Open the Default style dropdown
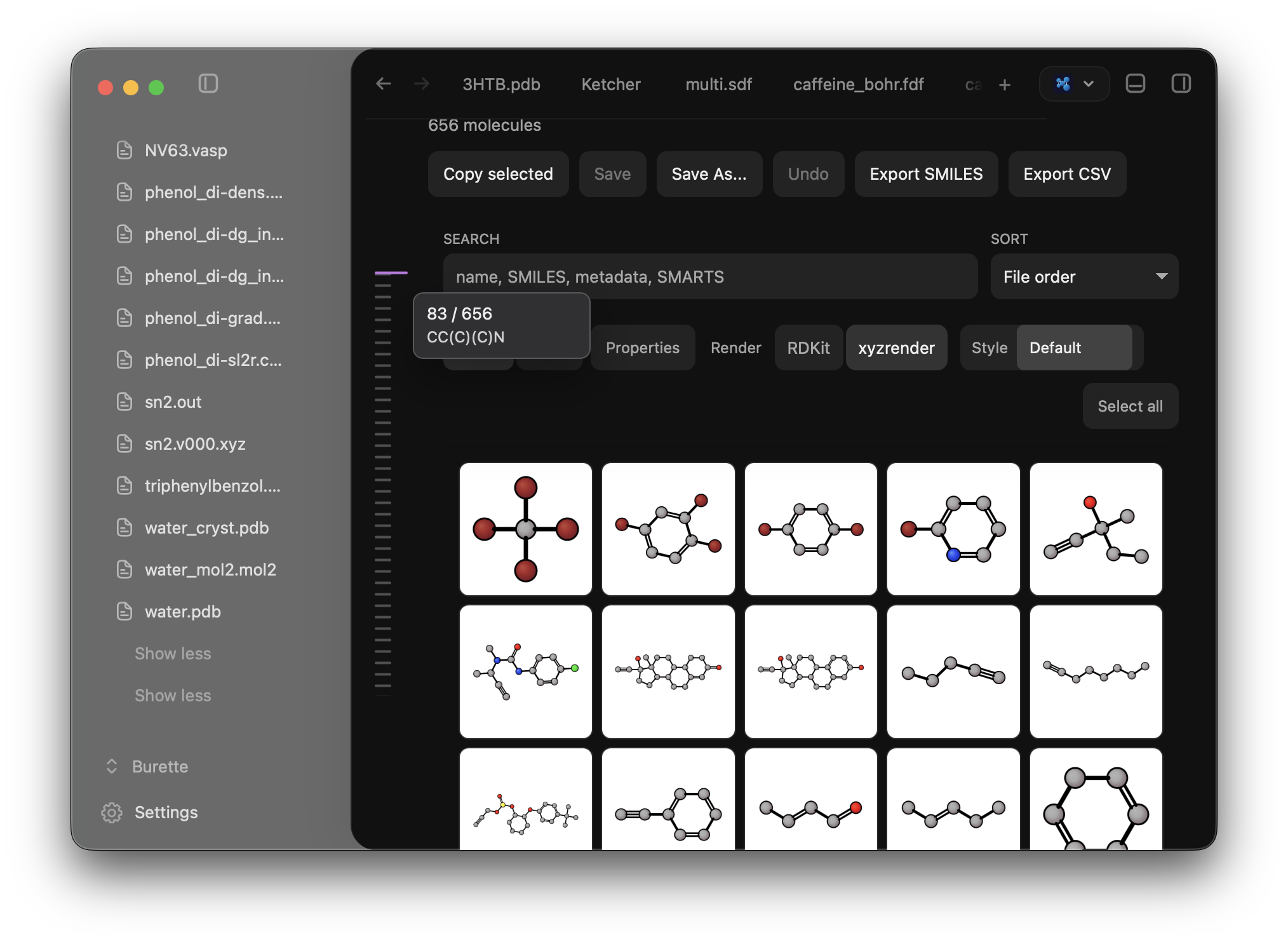1288x944 pixels. click(1075, 347)
